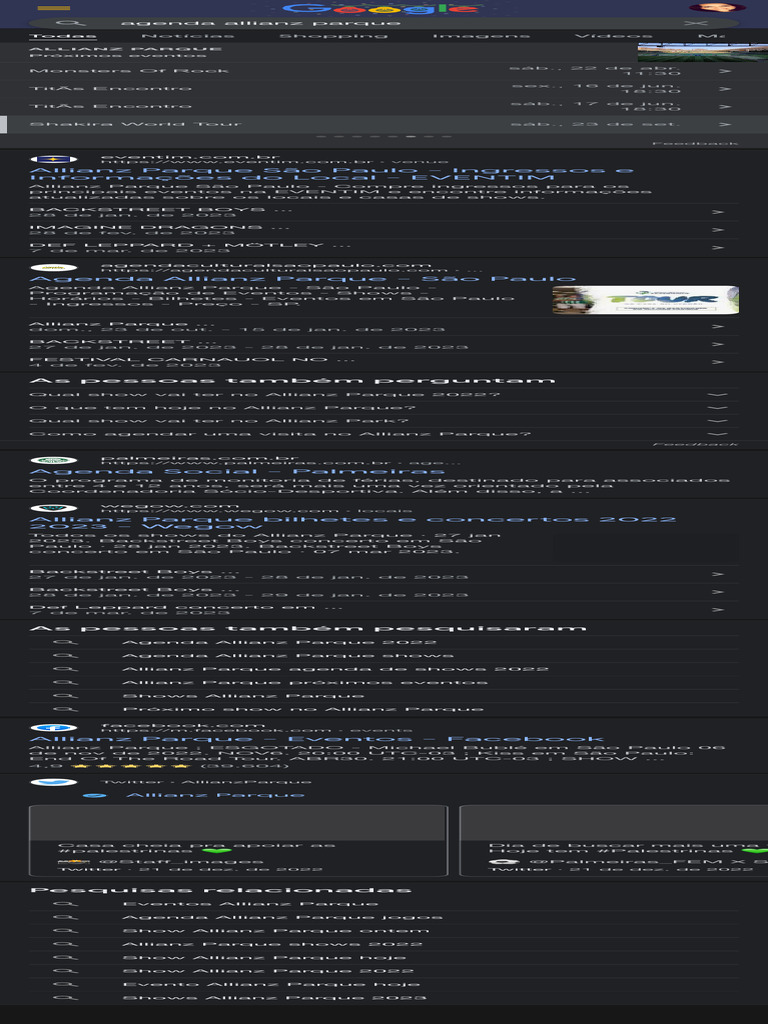Click the agendaculturalsaopaulo.com favicon
Image resolution: width=768 pixels, height=1024 pixels.
pos(54,268)
